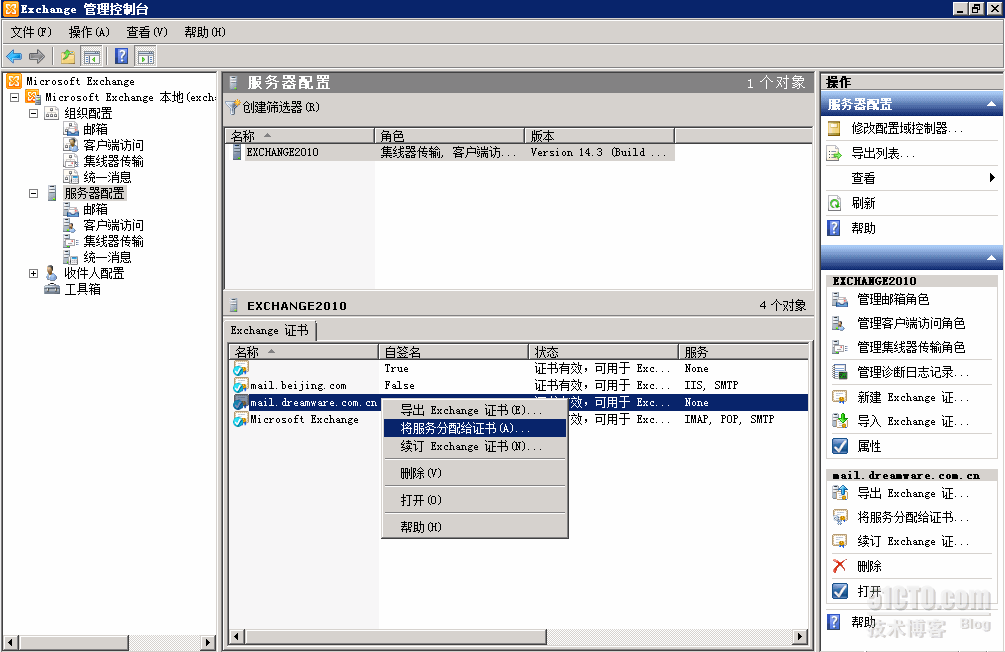This screenshot has height=652, width=1005.
Task: Click 修改配置域控制器 in the actions pane
Action: [907, 128]
